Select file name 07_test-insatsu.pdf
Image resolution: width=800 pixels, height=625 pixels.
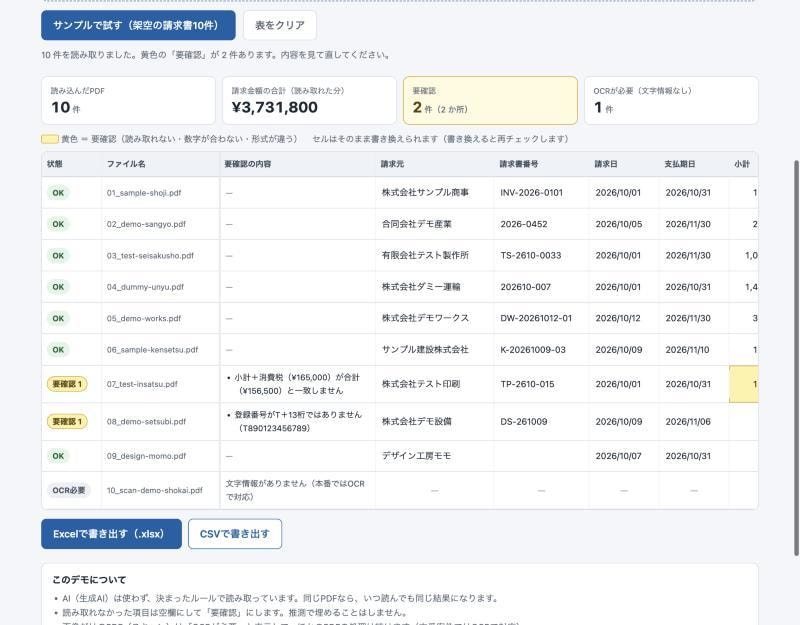[x=142, y=384]
